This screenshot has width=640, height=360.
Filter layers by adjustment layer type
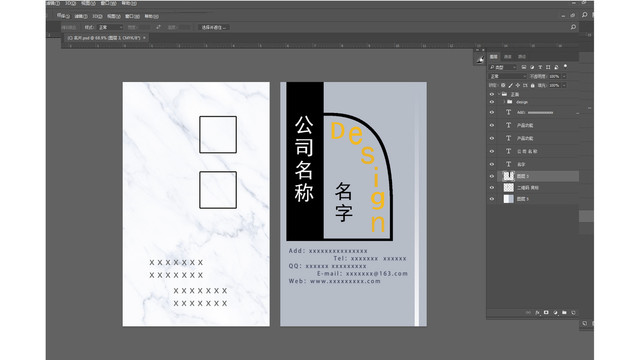pos(532,67)
